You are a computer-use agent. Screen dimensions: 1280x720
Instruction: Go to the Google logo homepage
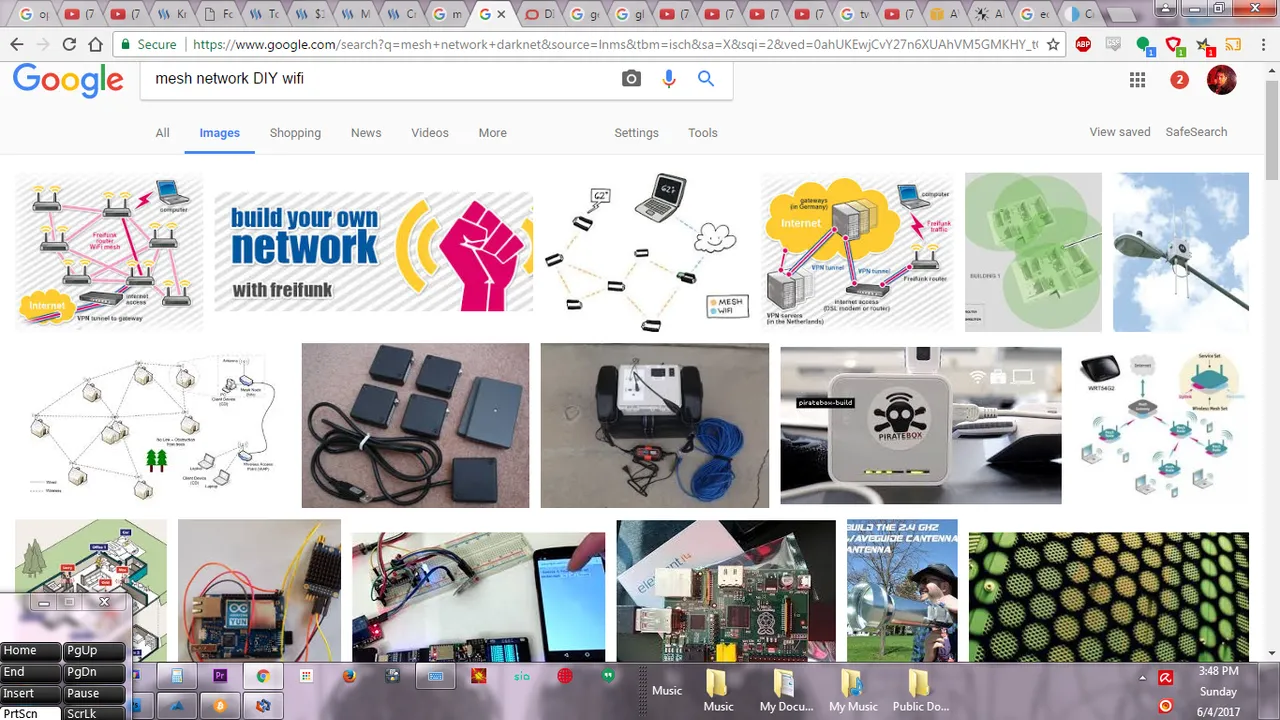point(68,80)
